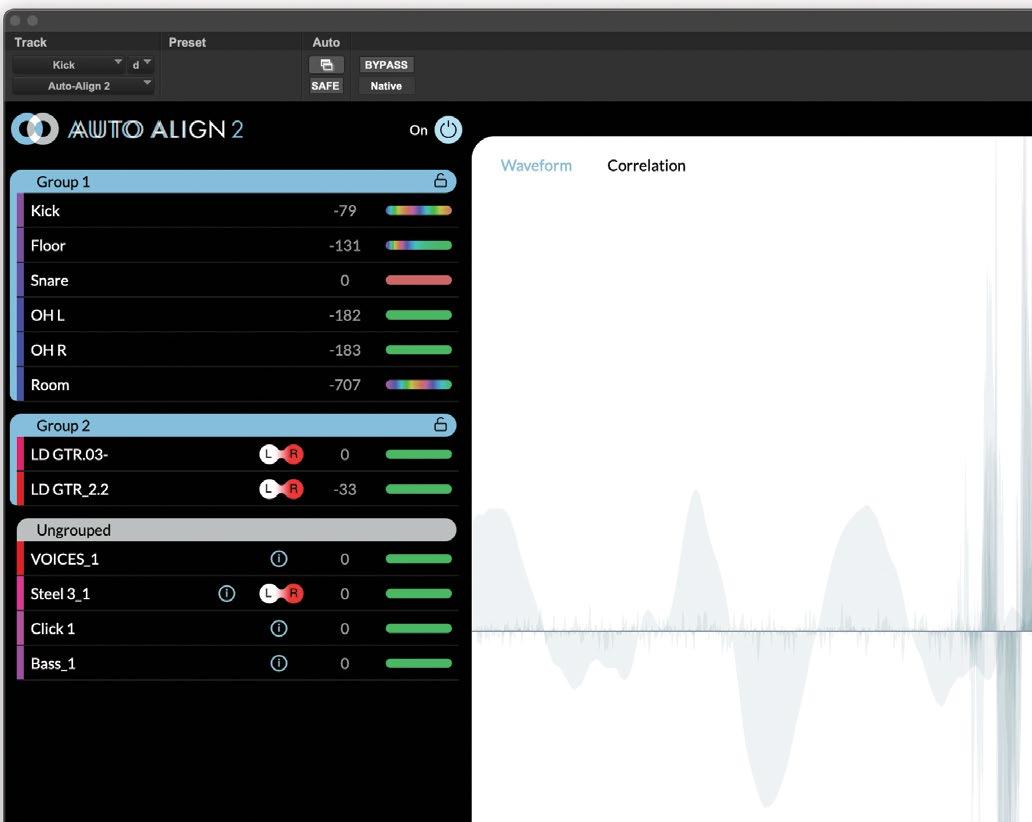Select the LD GTR_2.2 track name
This screenshot has width=1032, height=822.
[69, 489]
